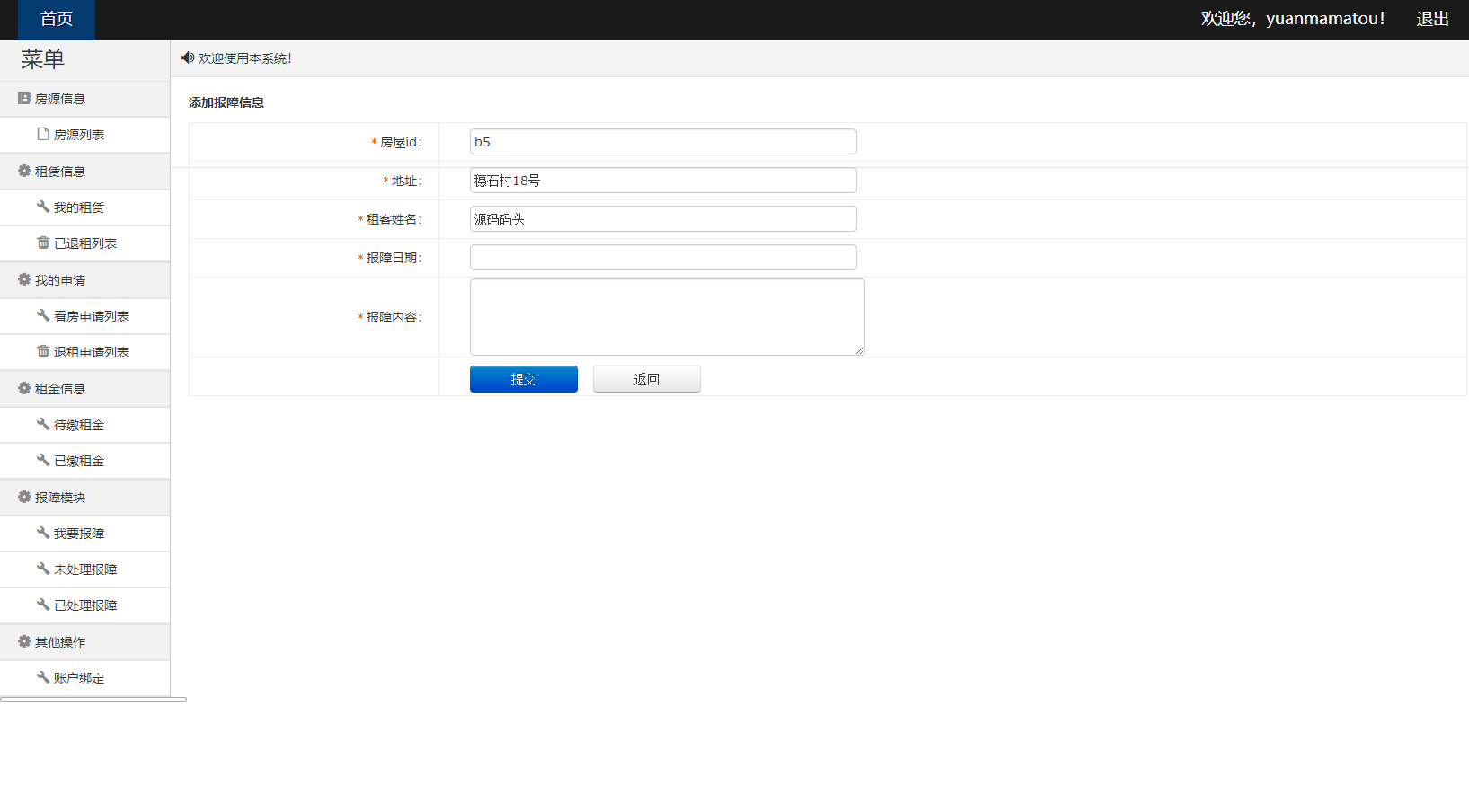This screenshot has width=1469, height=812.
Task: Select the building icon next to 房源信息
Action: point(23,98)
